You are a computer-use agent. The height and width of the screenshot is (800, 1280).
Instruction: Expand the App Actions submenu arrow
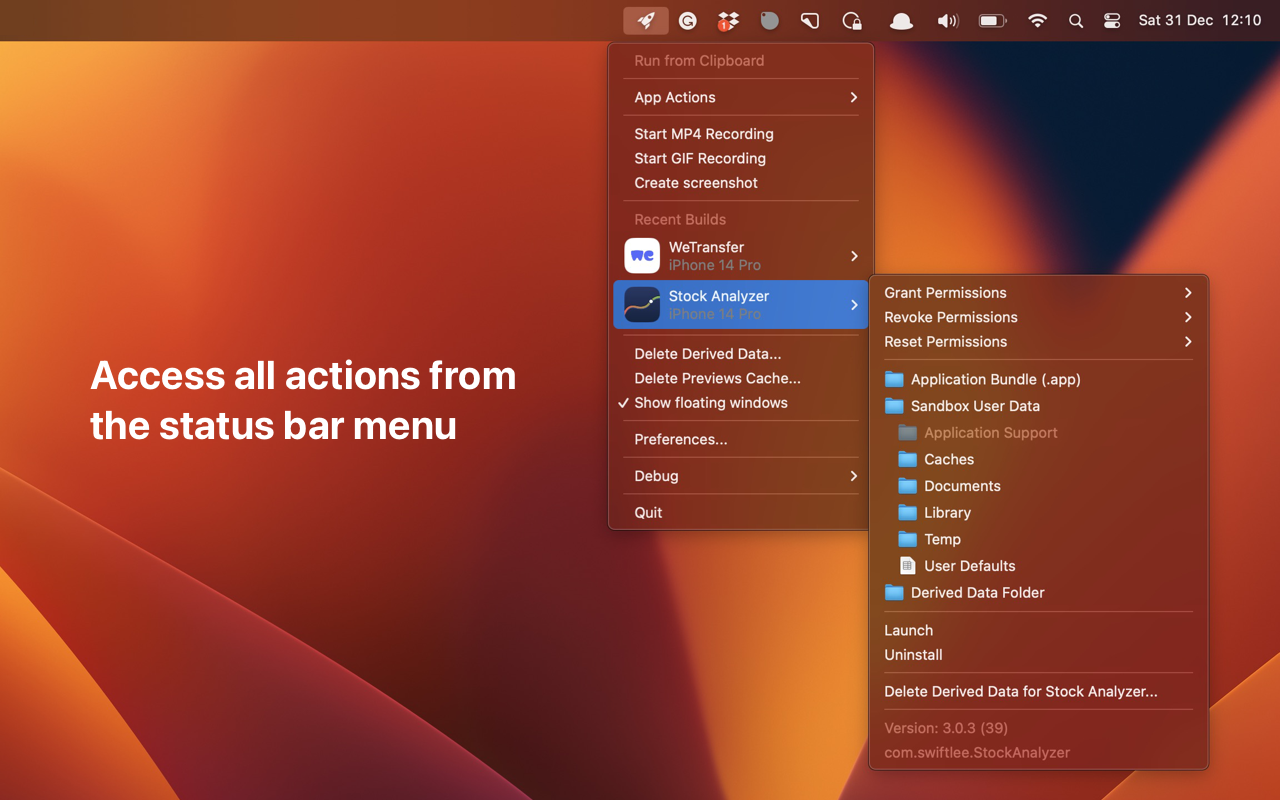click(853, 97)
